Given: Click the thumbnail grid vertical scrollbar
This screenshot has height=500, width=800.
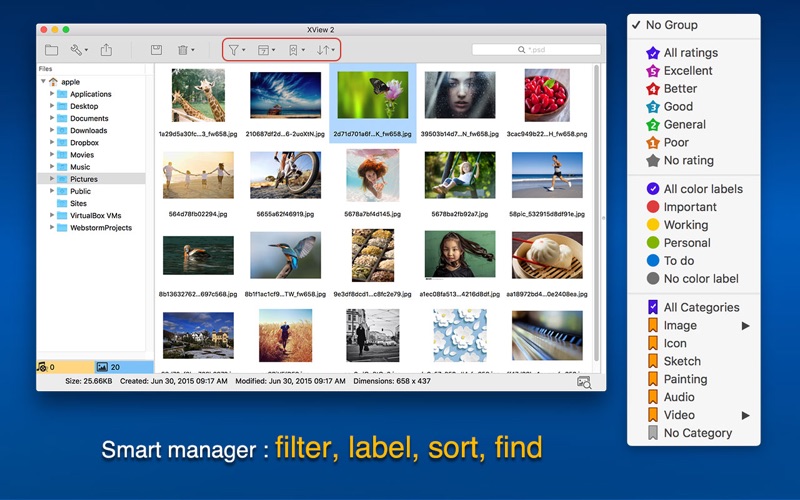Looking at the screenshot, I should (596, 212).
